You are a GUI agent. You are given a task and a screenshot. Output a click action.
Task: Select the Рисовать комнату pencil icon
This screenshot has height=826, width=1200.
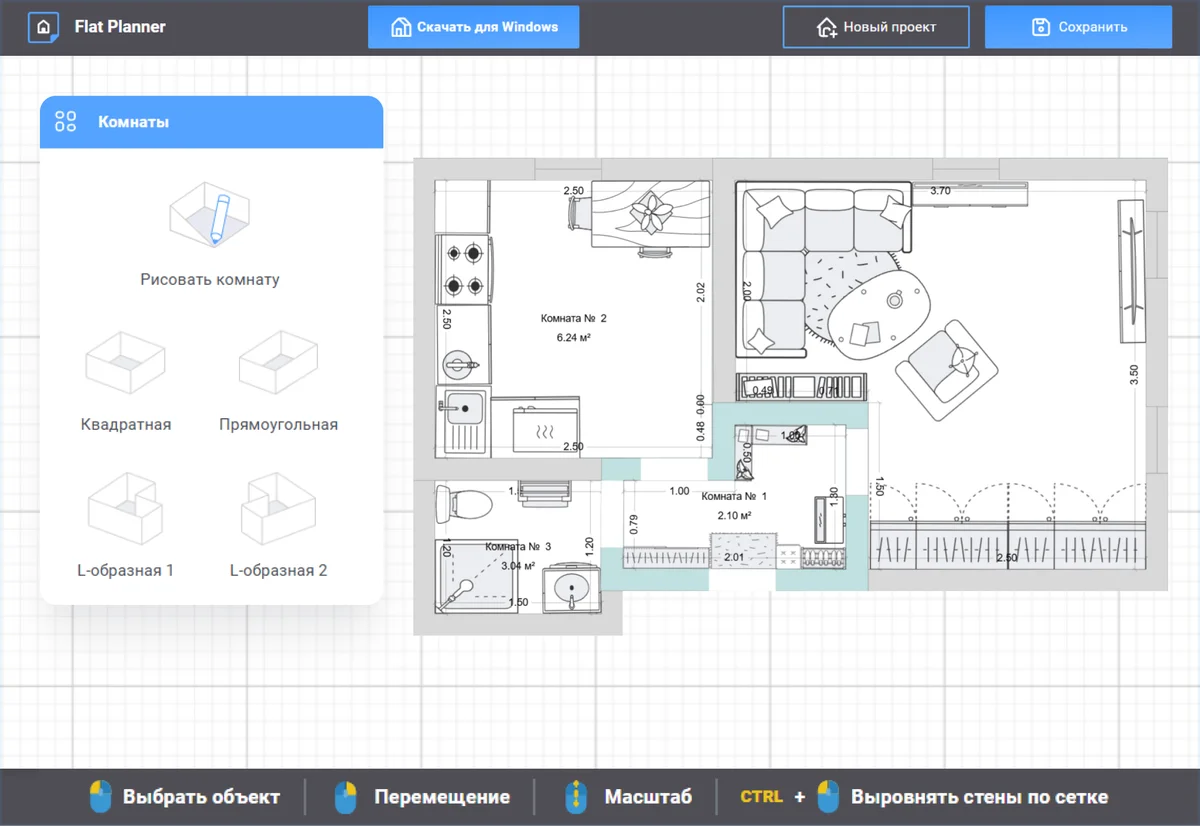point(209,214)
